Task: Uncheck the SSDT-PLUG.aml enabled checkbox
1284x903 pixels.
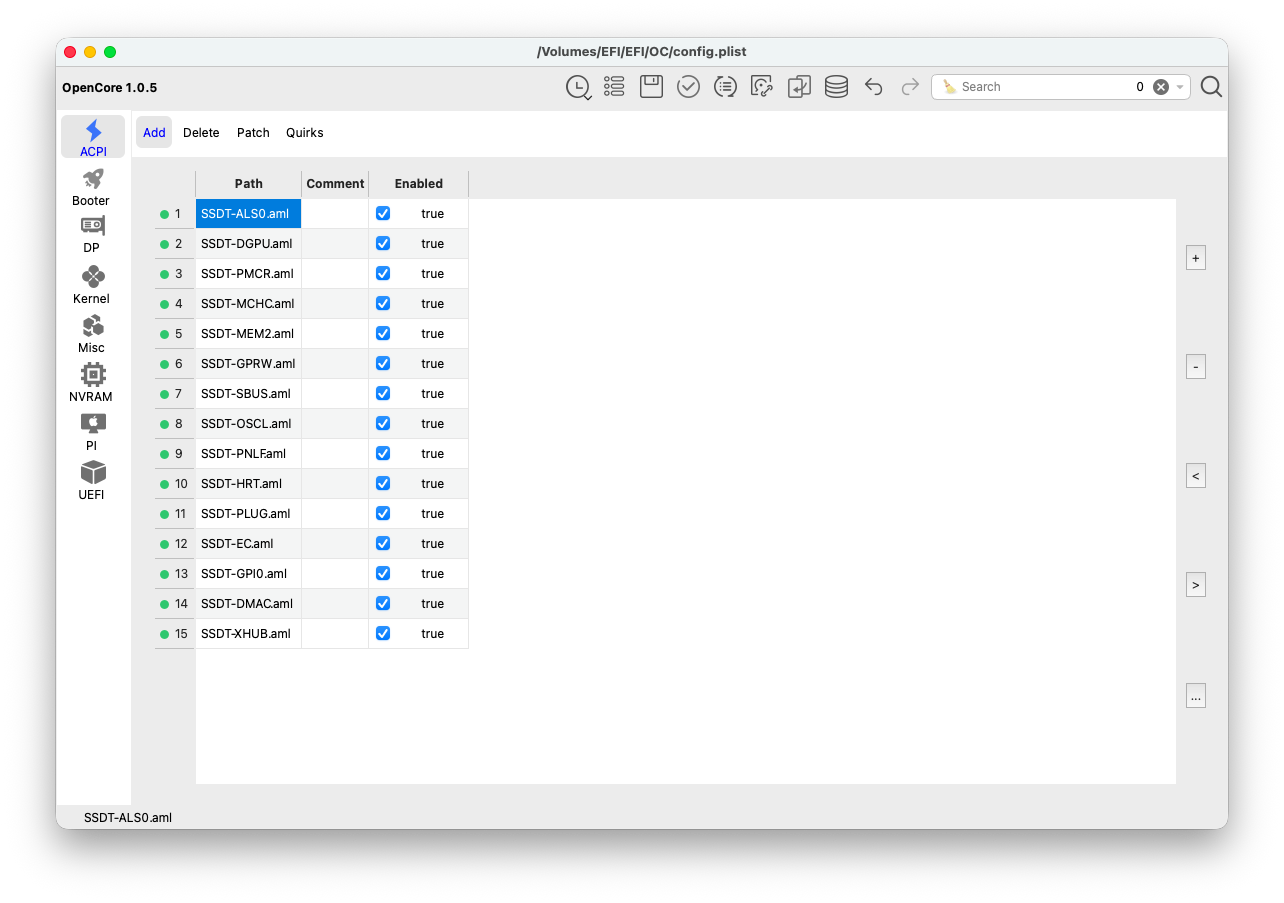Action: point(383,513)
